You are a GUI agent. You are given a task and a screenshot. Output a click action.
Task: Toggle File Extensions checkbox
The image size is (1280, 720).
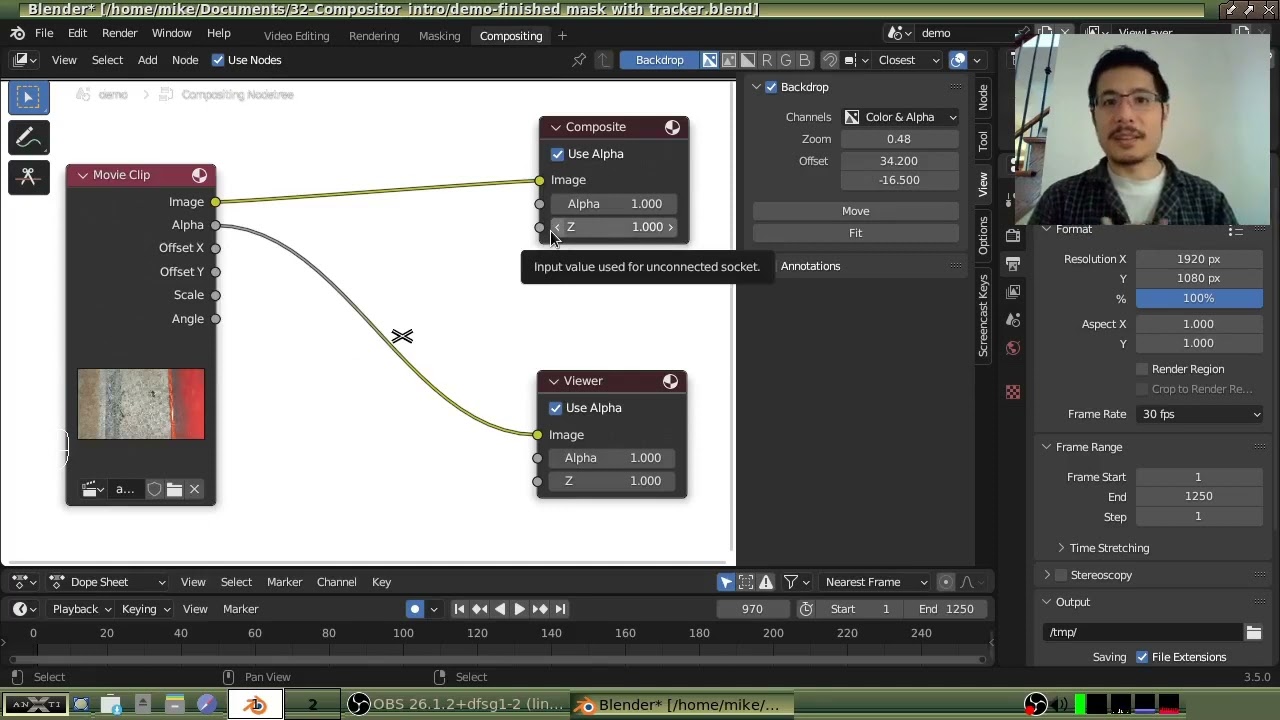click(x=1142, y=657)
